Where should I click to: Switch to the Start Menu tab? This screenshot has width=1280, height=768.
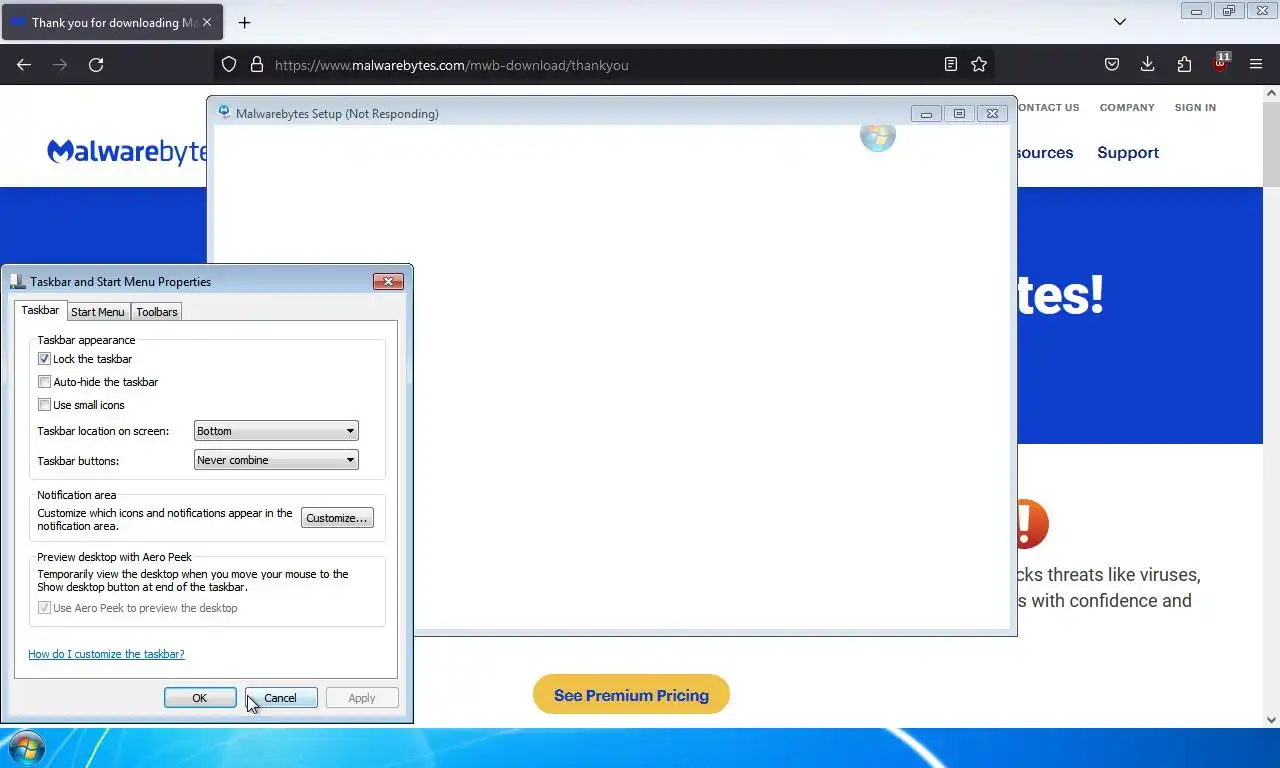tap(98, 312)
